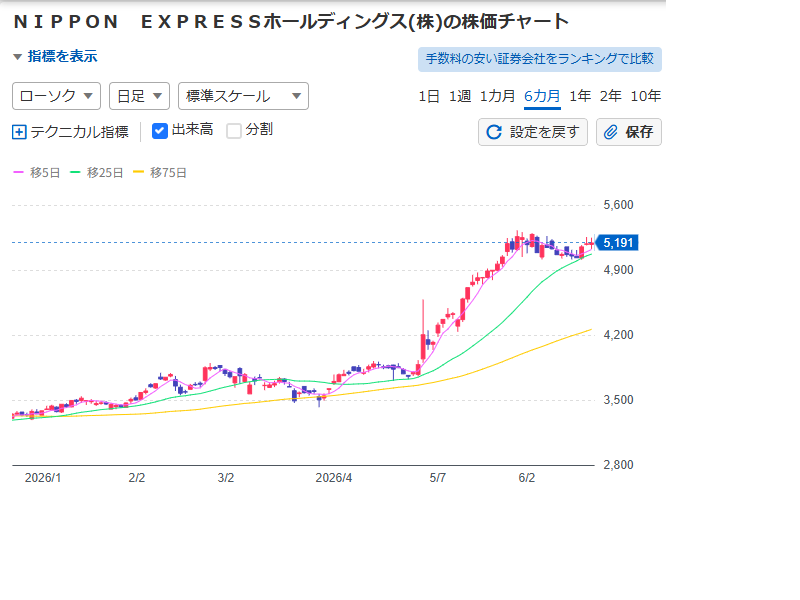800x600 pixels.
Task: Open the 日足 interval dropdown
Action: pos(139,96)
